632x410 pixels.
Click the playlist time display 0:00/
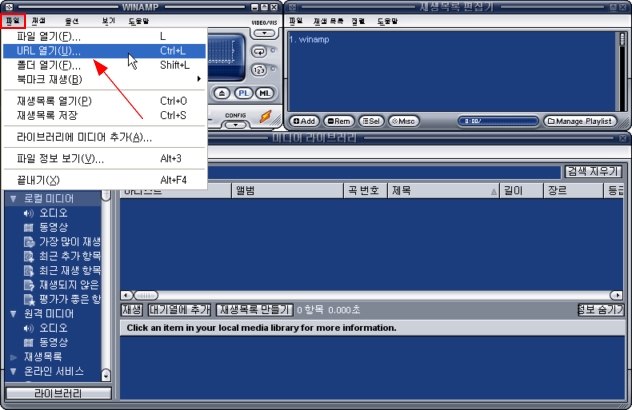pyautogui.click(x=498, y=121)
